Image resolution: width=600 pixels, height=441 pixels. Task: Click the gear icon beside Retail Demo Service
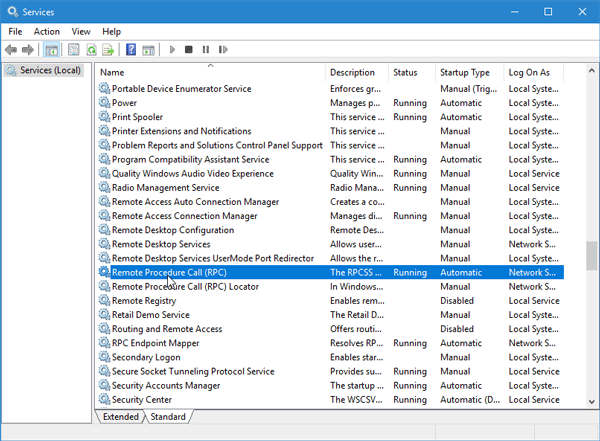pos(104,314)
